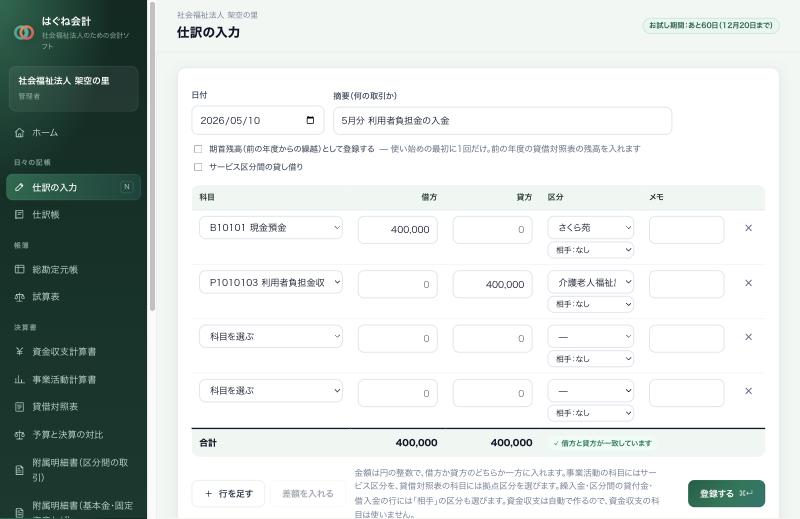Click the file icon beside 附属明細書(区分間の取引)
The image size is (800, 519).
(19, 470)
